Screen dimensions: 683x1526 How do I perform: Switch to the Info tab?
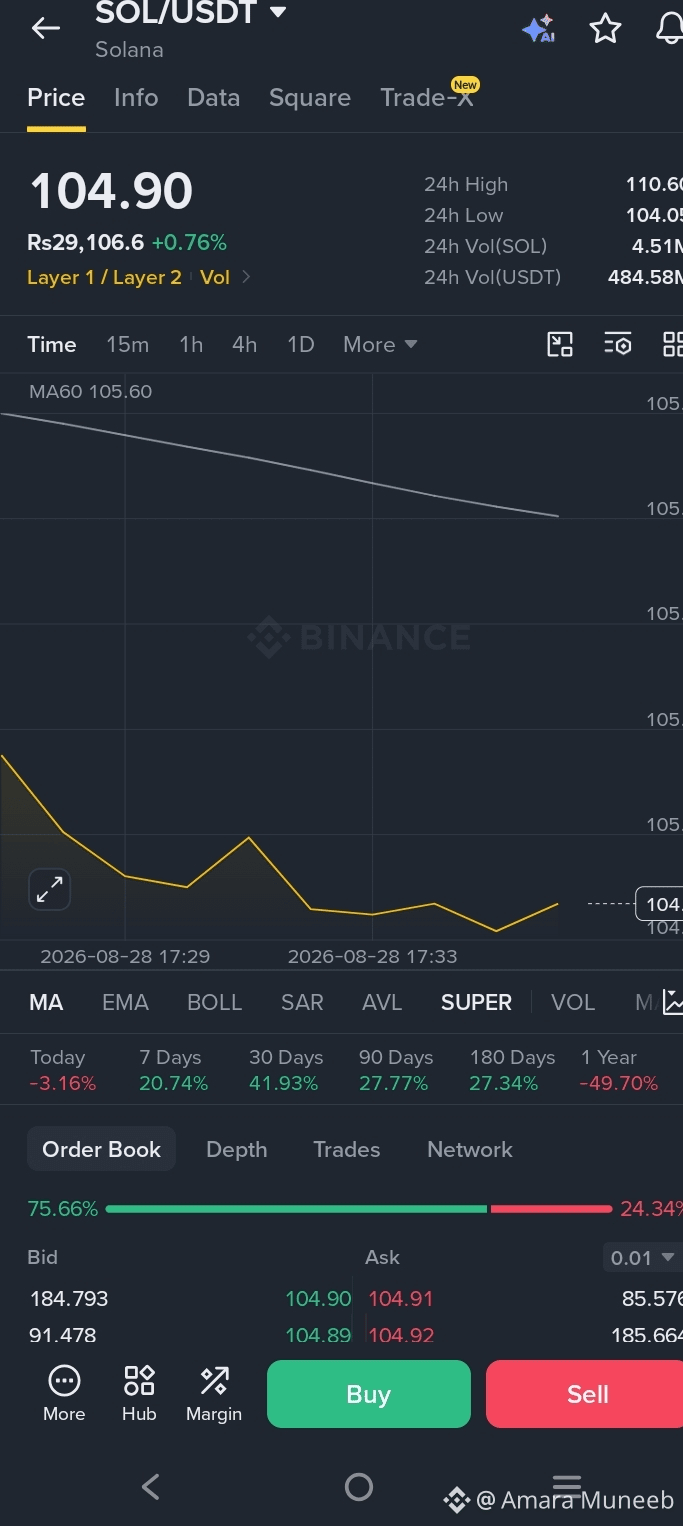click(x=136, y=98)
